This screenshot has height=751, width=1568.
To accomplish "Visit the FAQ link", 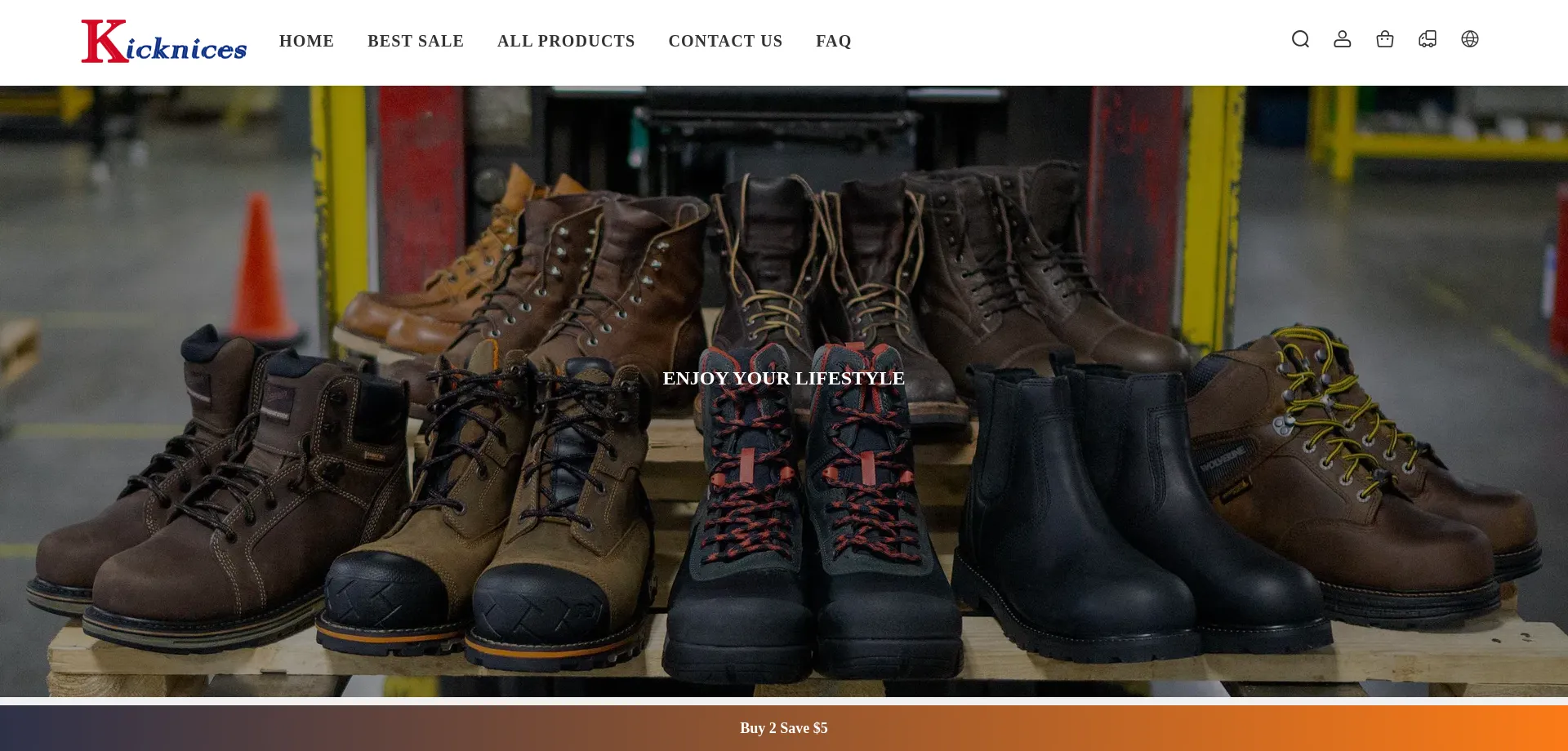I will pos(833,41).
